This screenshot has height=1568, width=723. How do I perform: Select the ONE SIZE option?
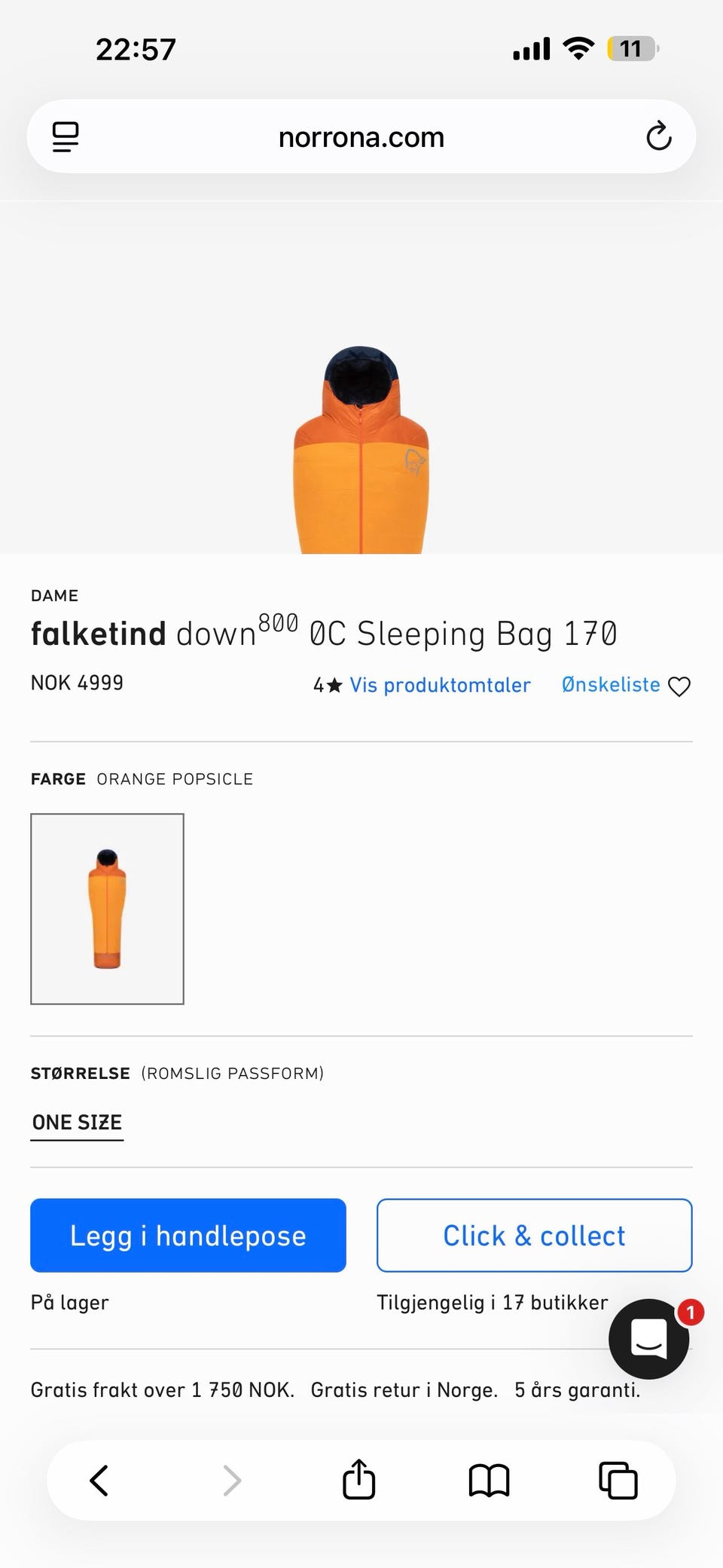coord(77,1123)
